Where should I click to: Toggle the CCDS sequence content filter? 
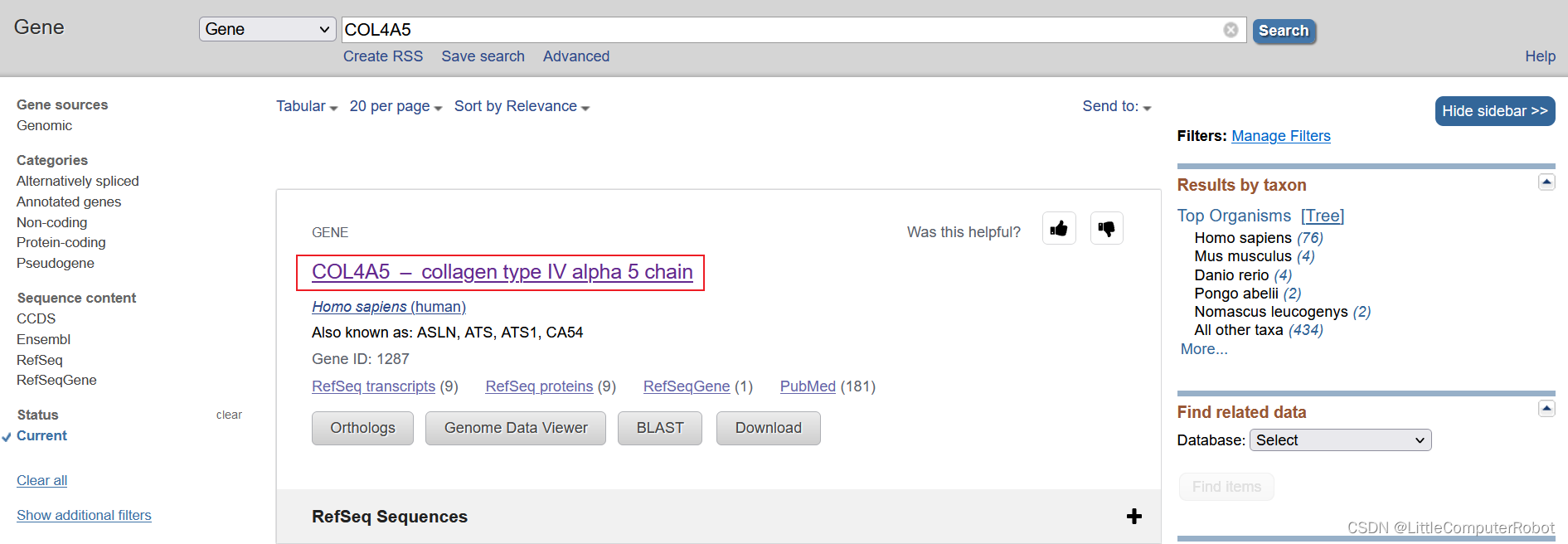click(36, 318)
